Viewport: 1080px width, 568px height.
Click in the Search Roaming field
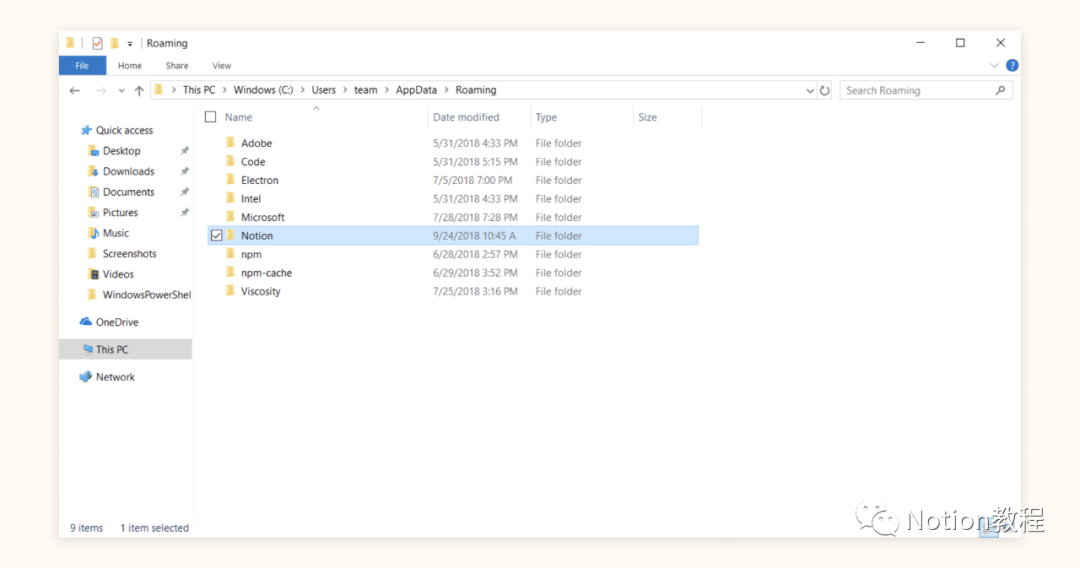(x=915, y=90)
